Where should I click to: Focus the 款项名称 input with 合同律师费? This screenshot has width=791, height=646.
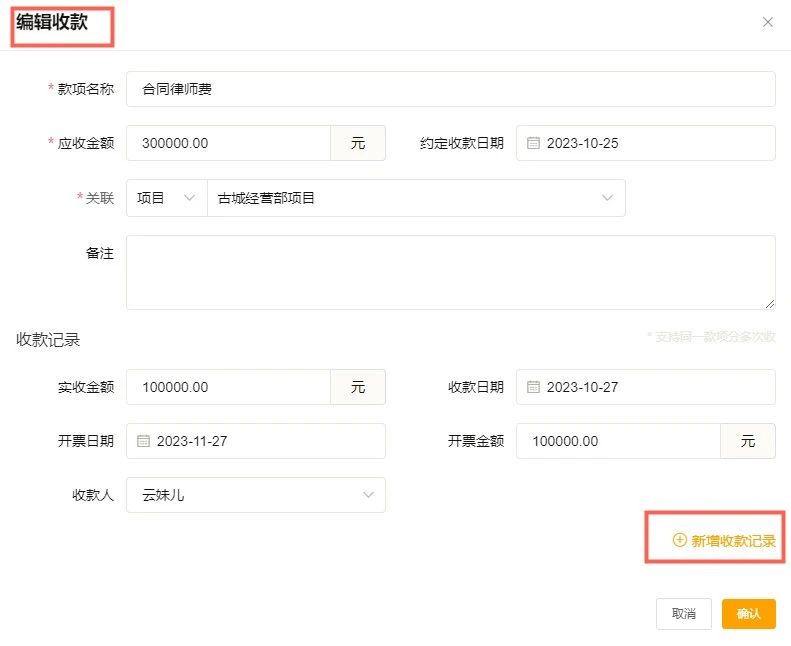[450, 89]
